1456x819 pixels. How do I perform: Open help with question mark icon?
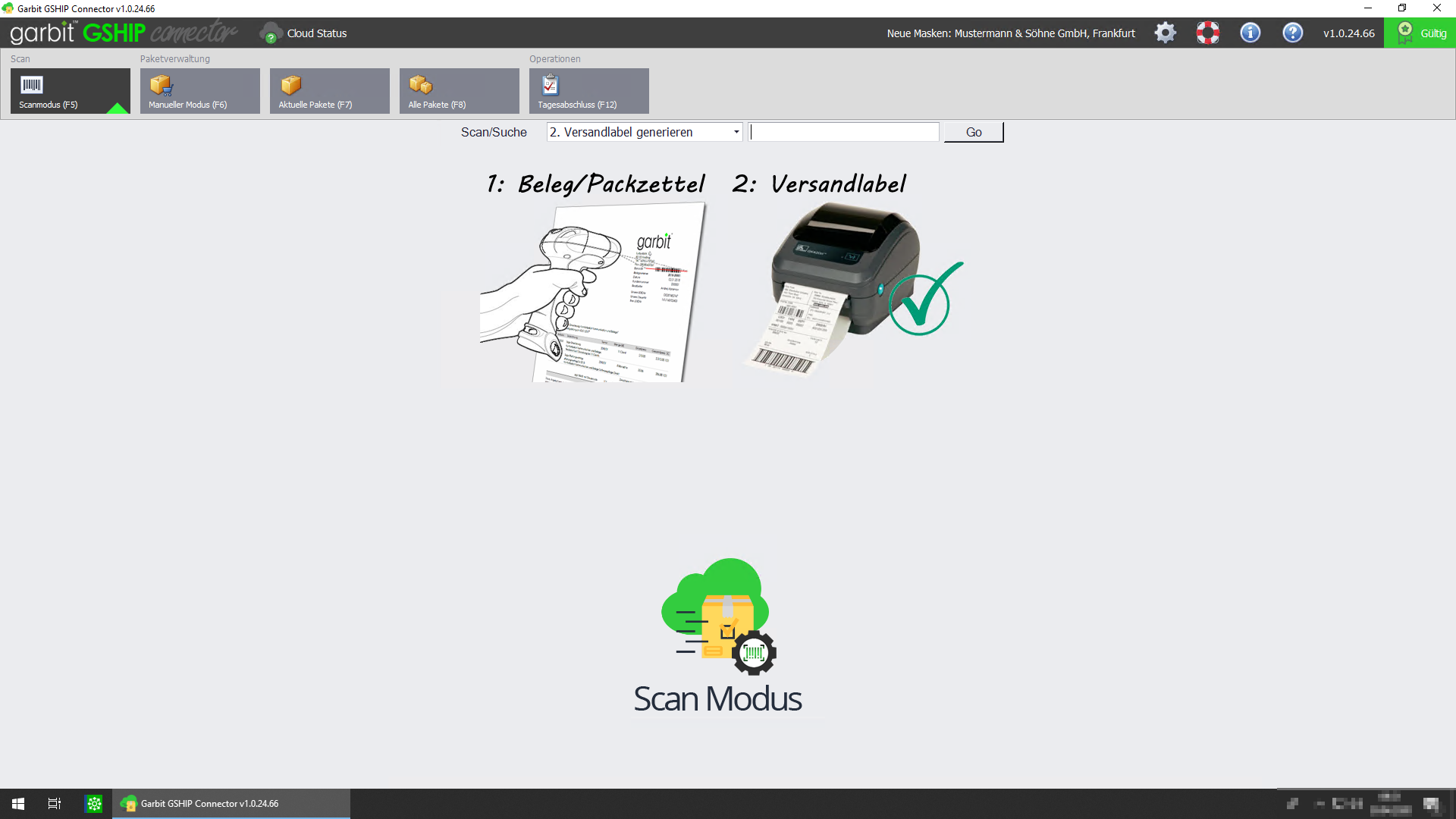[x=1292, y=33]
